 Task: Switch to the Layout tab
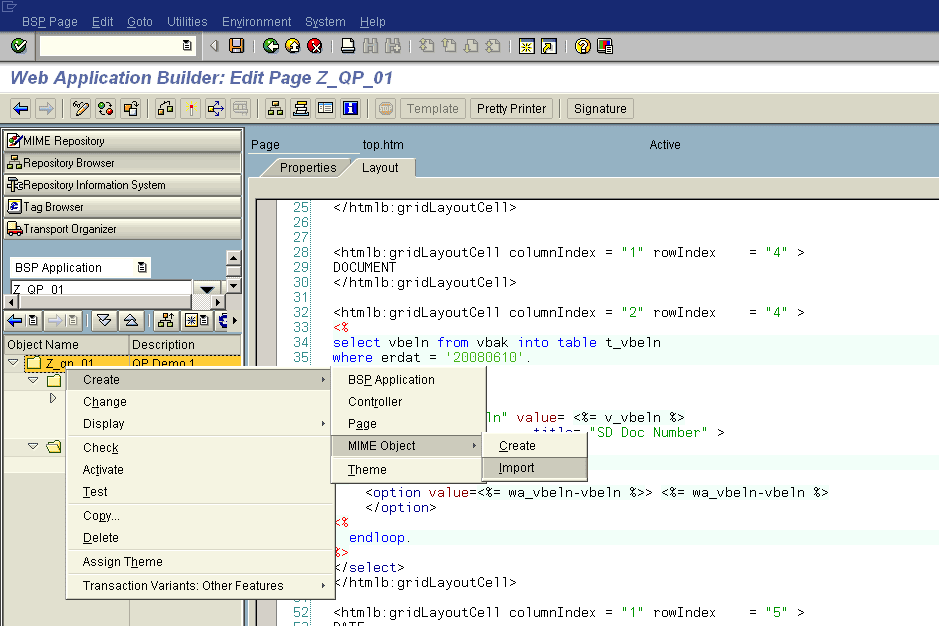pos(380,168)
